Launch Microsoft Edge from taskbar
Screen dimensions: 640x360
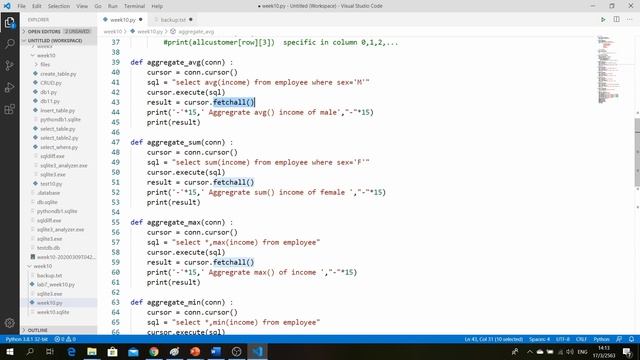[71, 351]
